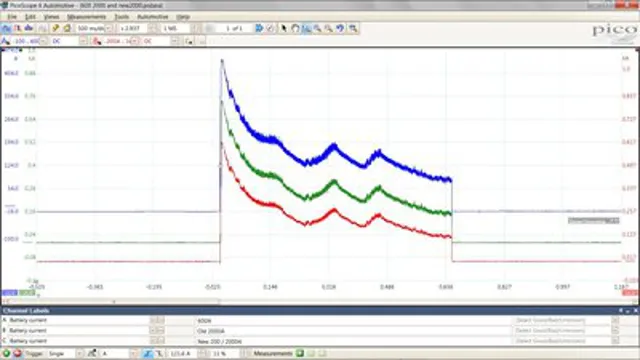640x360 pixels.
Task: Open channel A options icon
Action: tap(5, 41)
